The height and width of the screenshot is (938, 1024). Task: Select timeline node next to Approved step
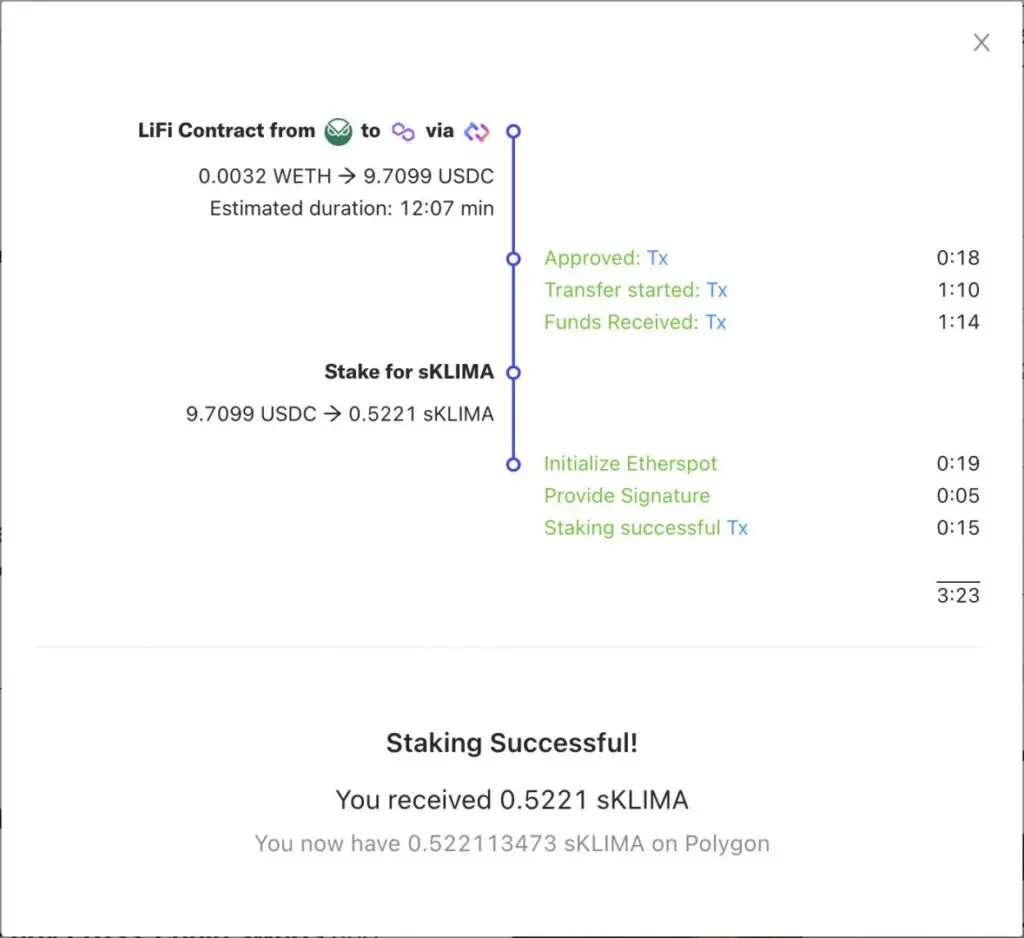tap(513, 259)
